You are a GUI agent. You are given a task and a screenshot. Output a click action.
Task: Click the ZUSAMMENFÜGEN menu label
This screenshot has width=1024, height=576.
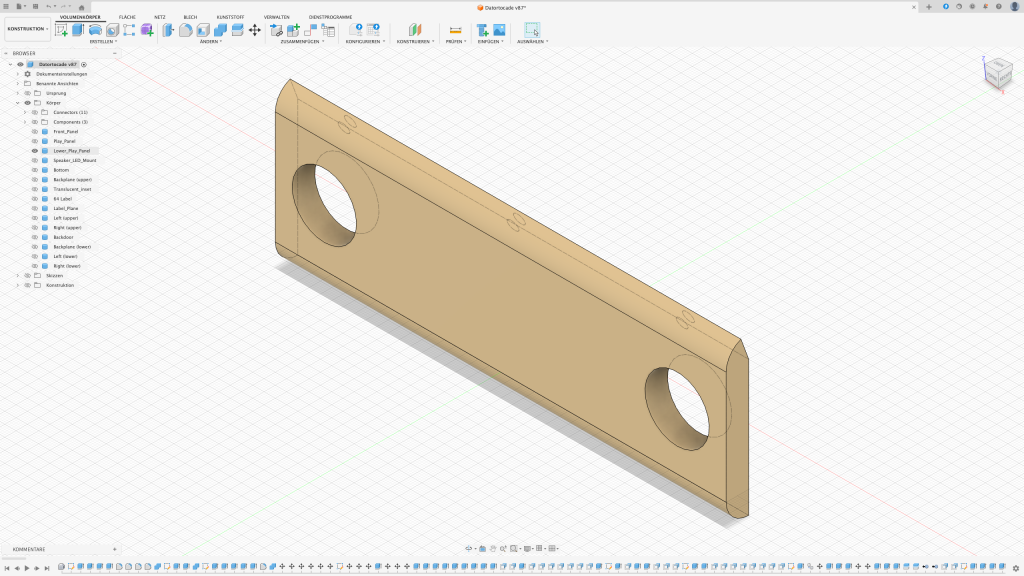coord(300,42)
